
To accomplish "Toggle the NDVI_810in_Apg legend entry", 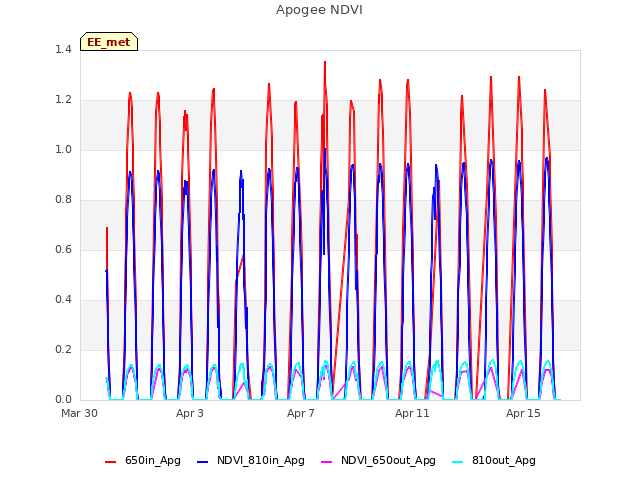I will click(x=251, y=461).
